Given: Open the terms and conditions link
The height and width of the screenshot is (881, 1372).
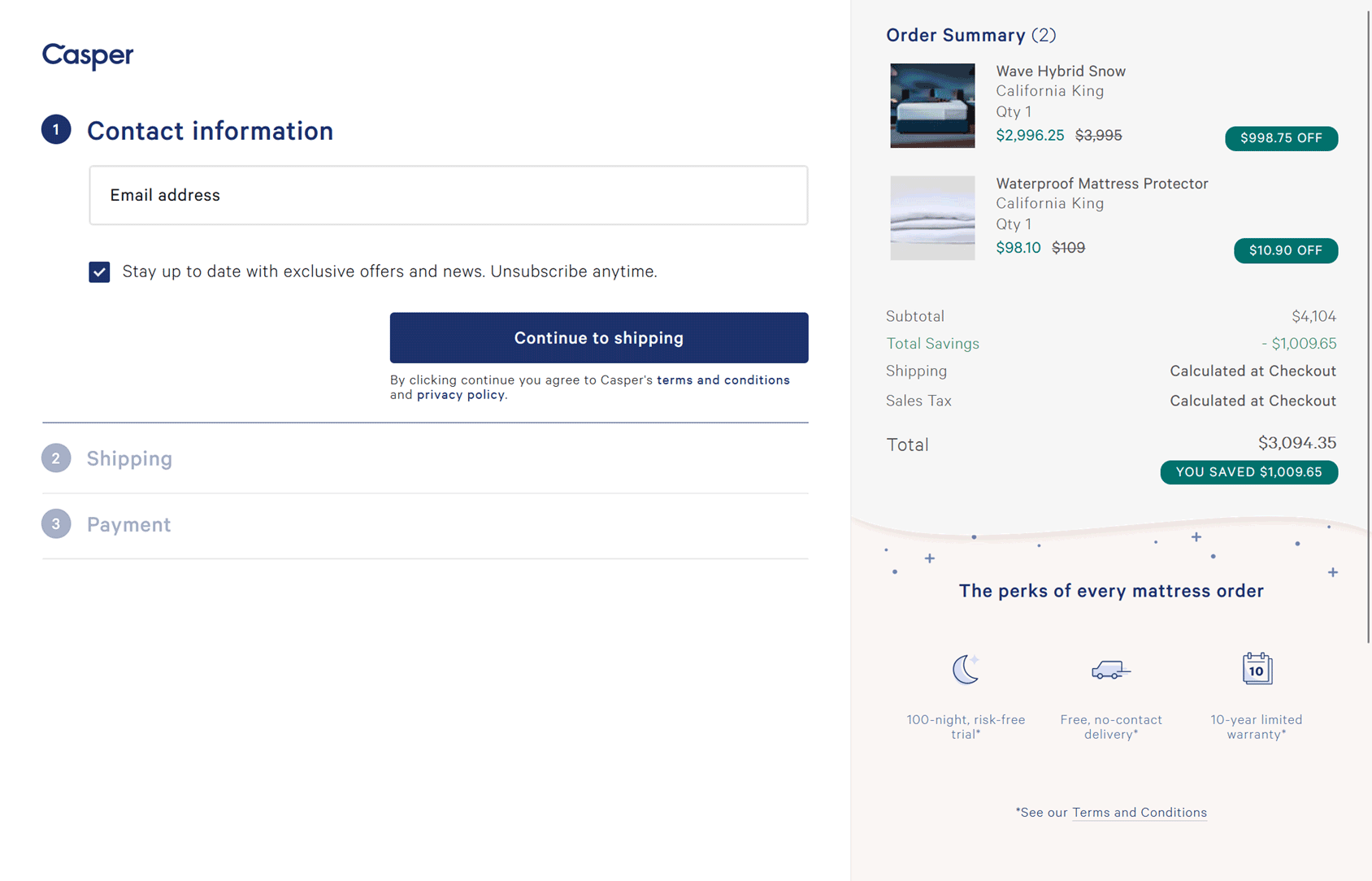Looking at the screenshot, I should pos(723,380).
